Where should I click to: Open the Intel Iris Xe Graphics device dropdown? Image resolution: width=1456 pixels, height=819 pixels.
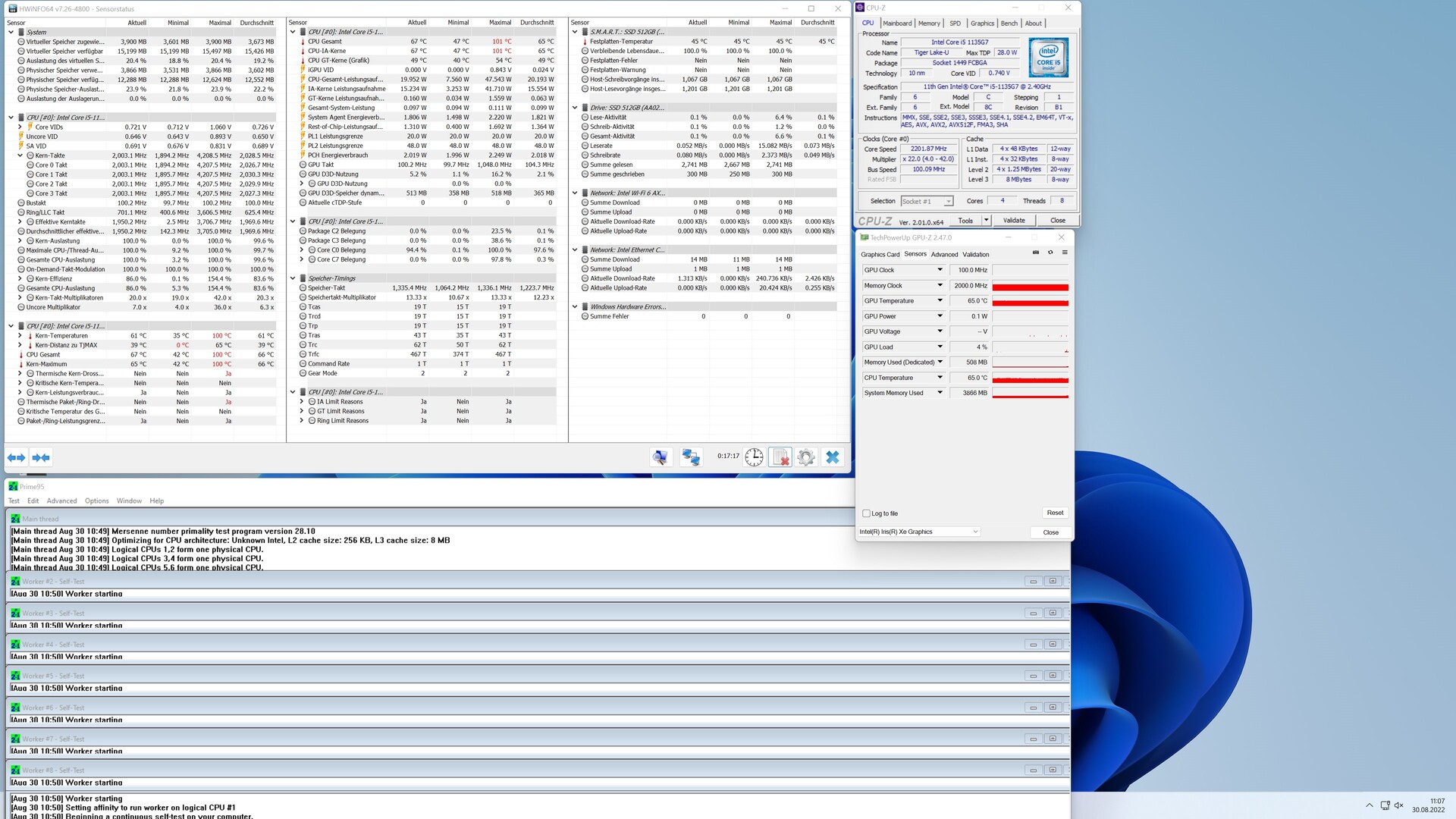(975, 532)
